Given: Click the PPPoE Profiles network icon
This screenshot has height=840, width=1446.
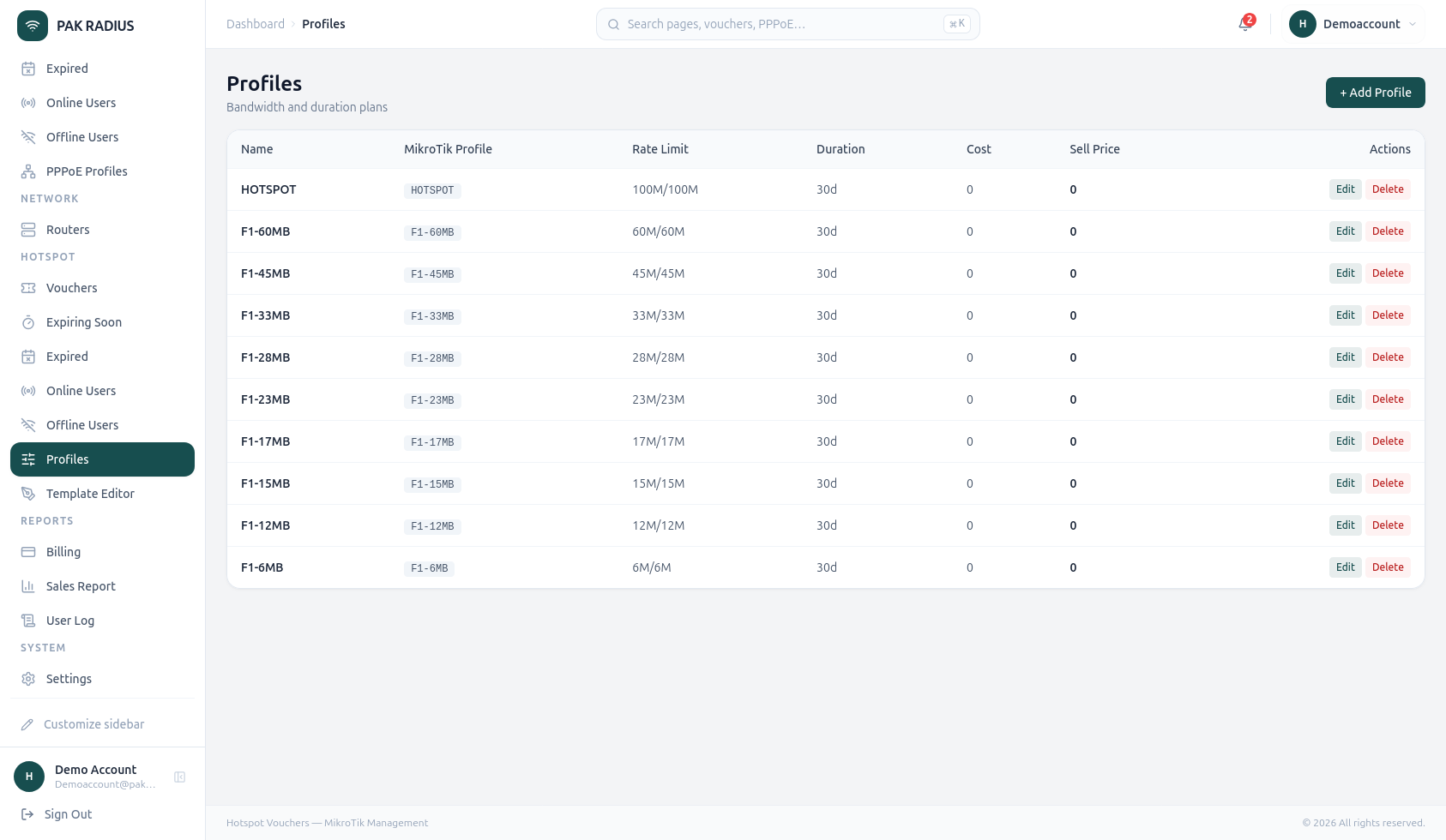Looking at the screenshot, I should click(28, 171).
